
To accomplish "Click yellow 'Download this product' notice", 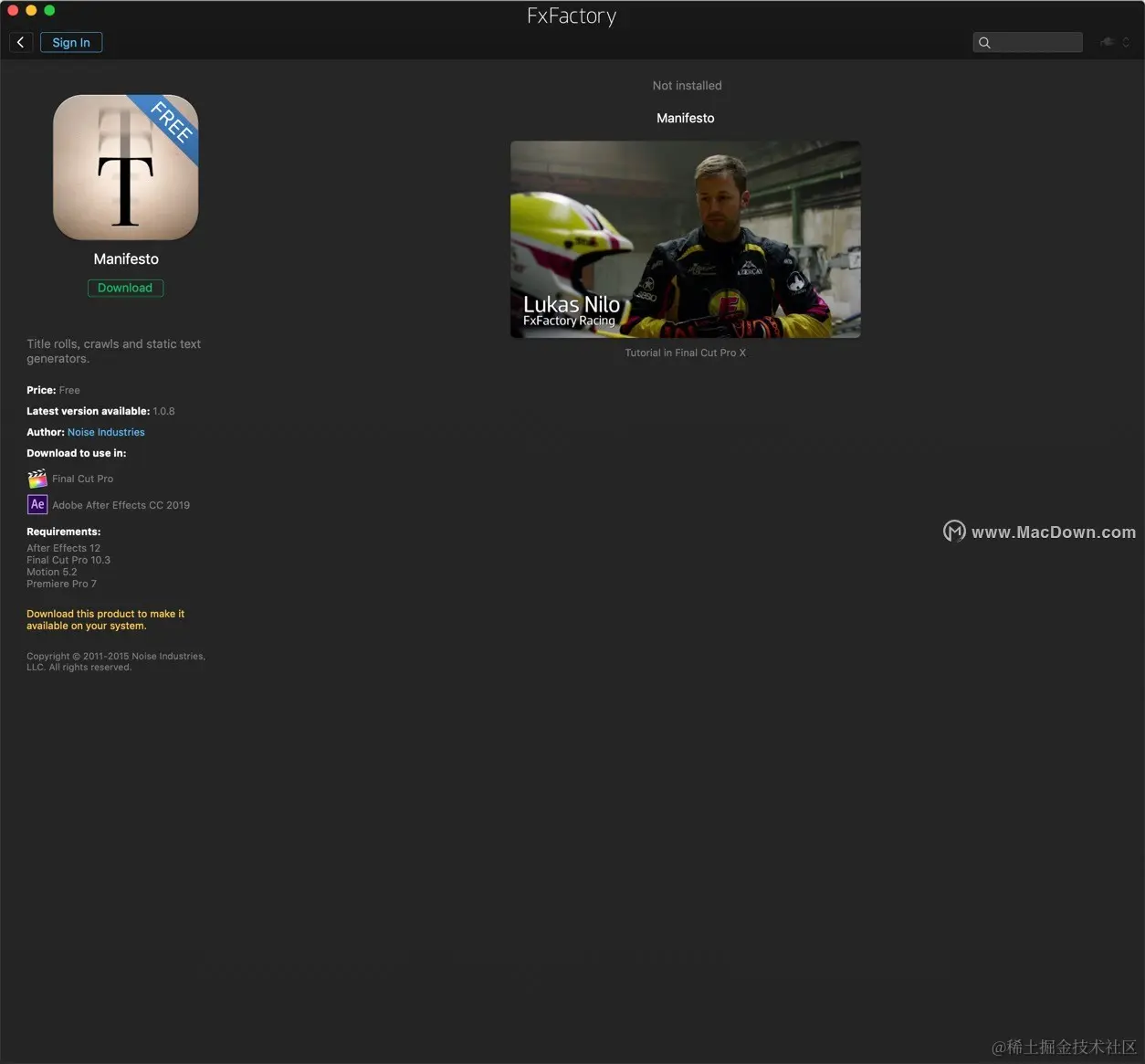I will pos(105,619).
